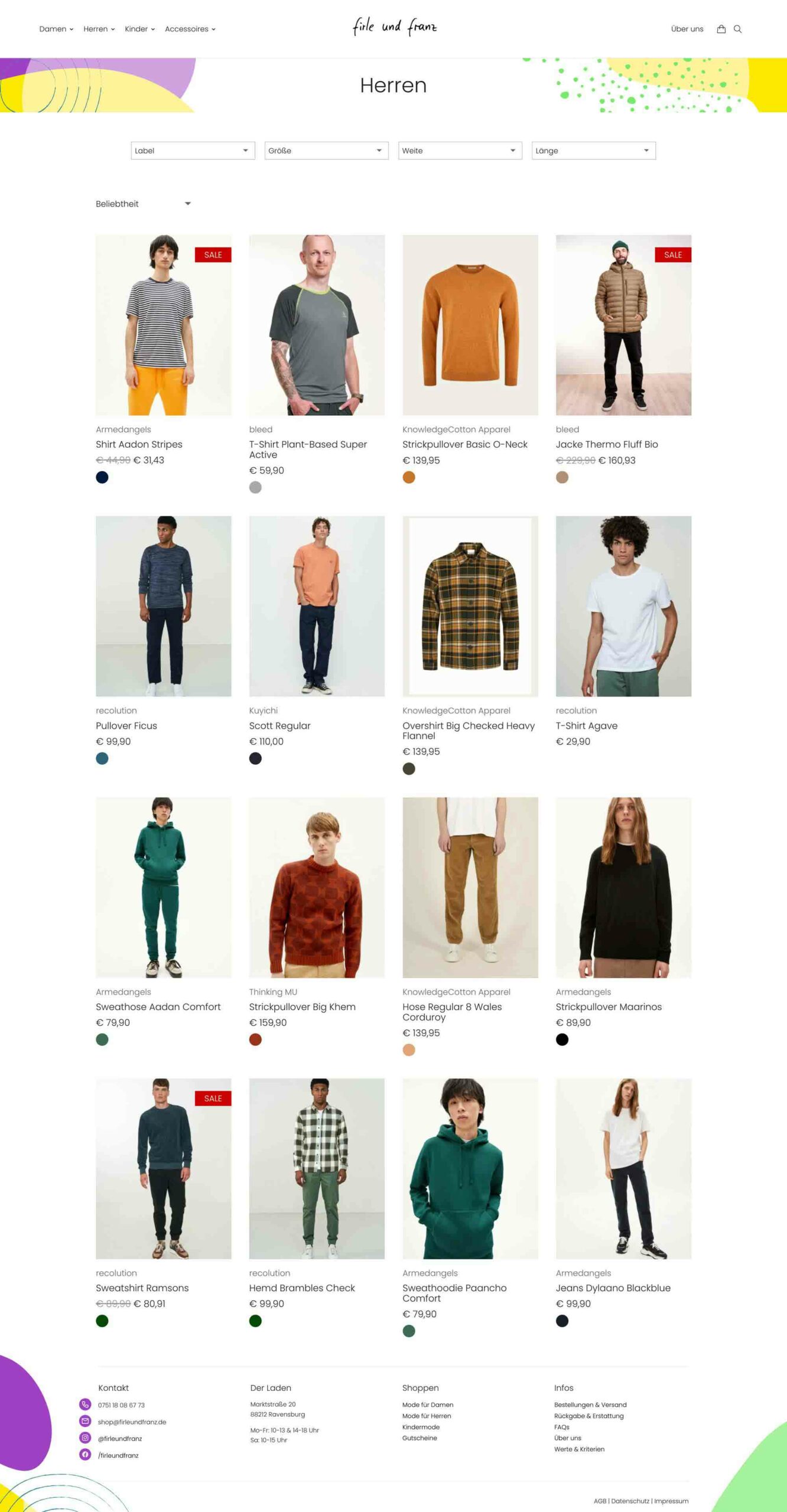Expand the Label filter dropdown
787x1512 pixels.
point(193,151)
